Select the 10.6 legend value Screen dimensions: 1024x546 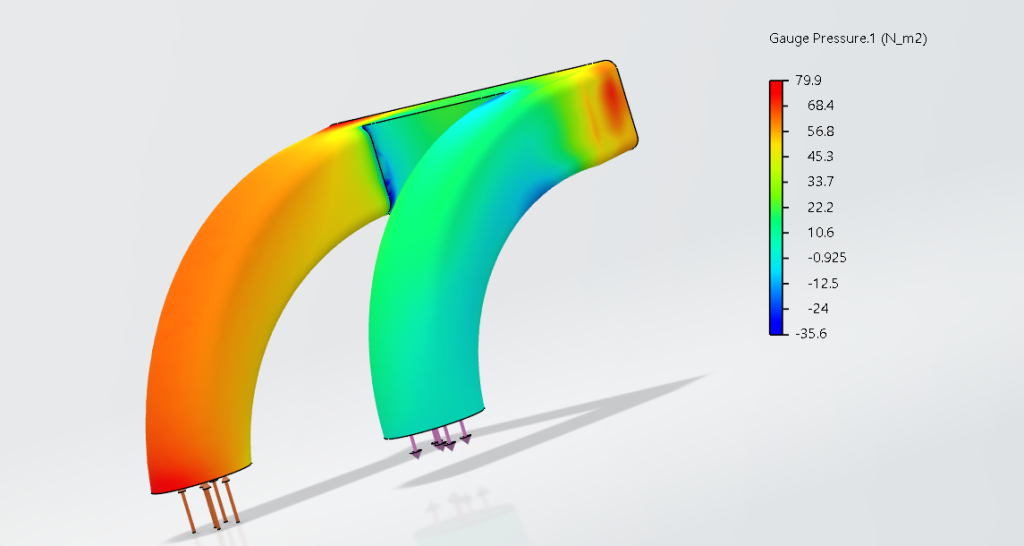(x=821, y=233)
